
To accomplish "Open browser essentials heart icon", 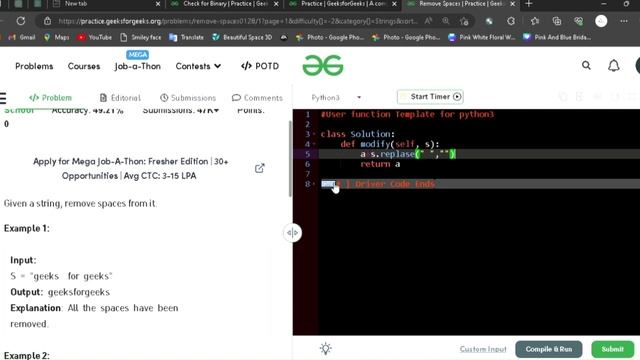I will click(578, 21).
